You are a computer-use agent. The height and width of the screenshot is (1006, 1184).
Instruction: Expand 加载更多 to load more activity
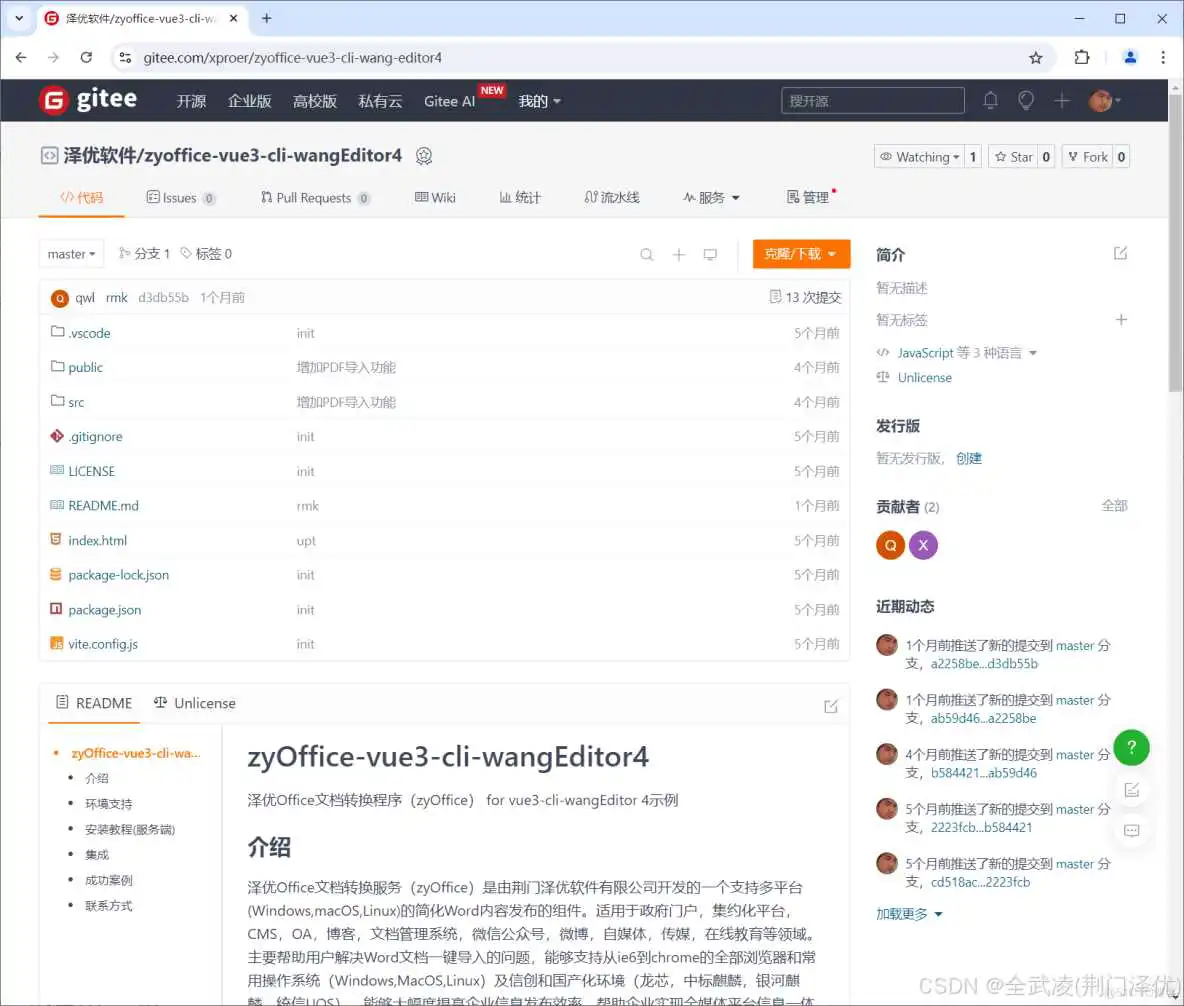click(902, 913)
